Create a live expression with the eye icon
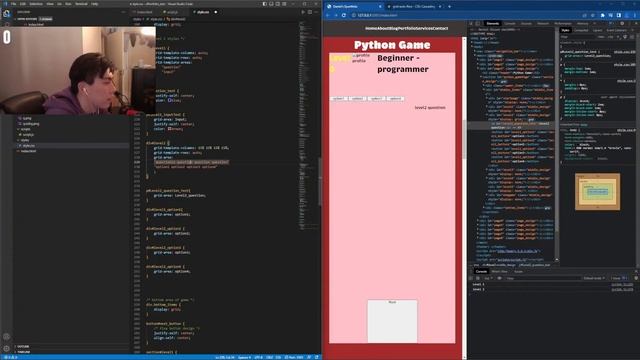Viewport: 640px width, 360px height. tap(499, 278)
